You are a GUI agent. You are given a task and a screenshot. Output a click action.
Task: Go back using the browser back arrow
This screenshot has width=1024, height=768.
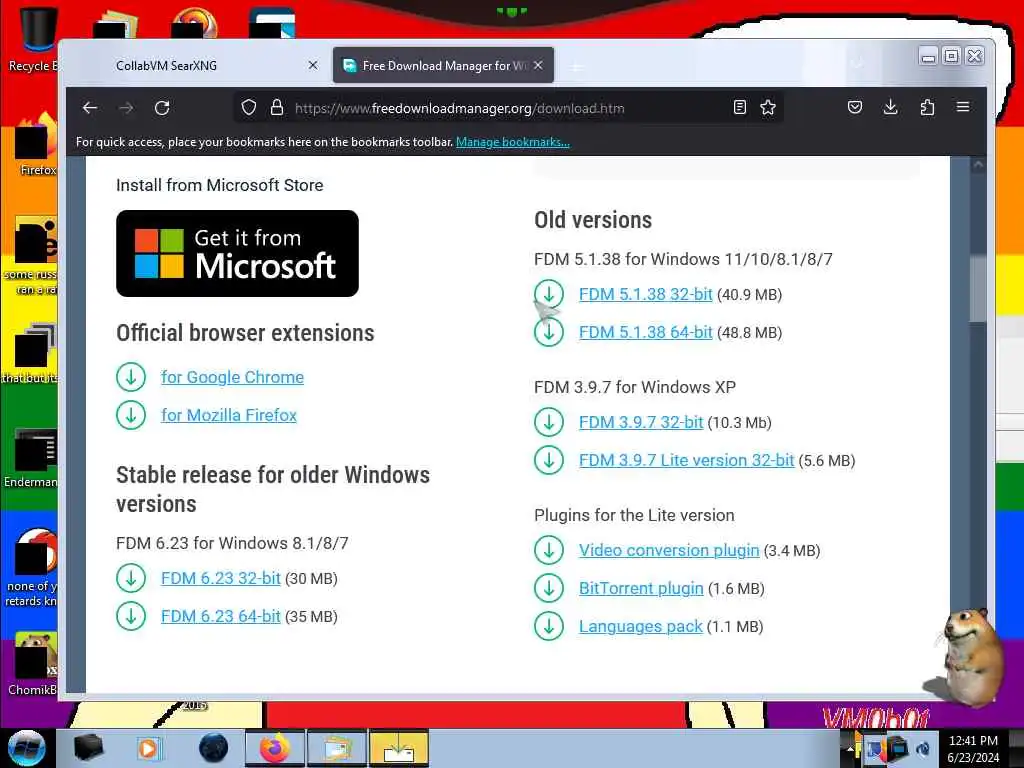click(x=90, y=108)
